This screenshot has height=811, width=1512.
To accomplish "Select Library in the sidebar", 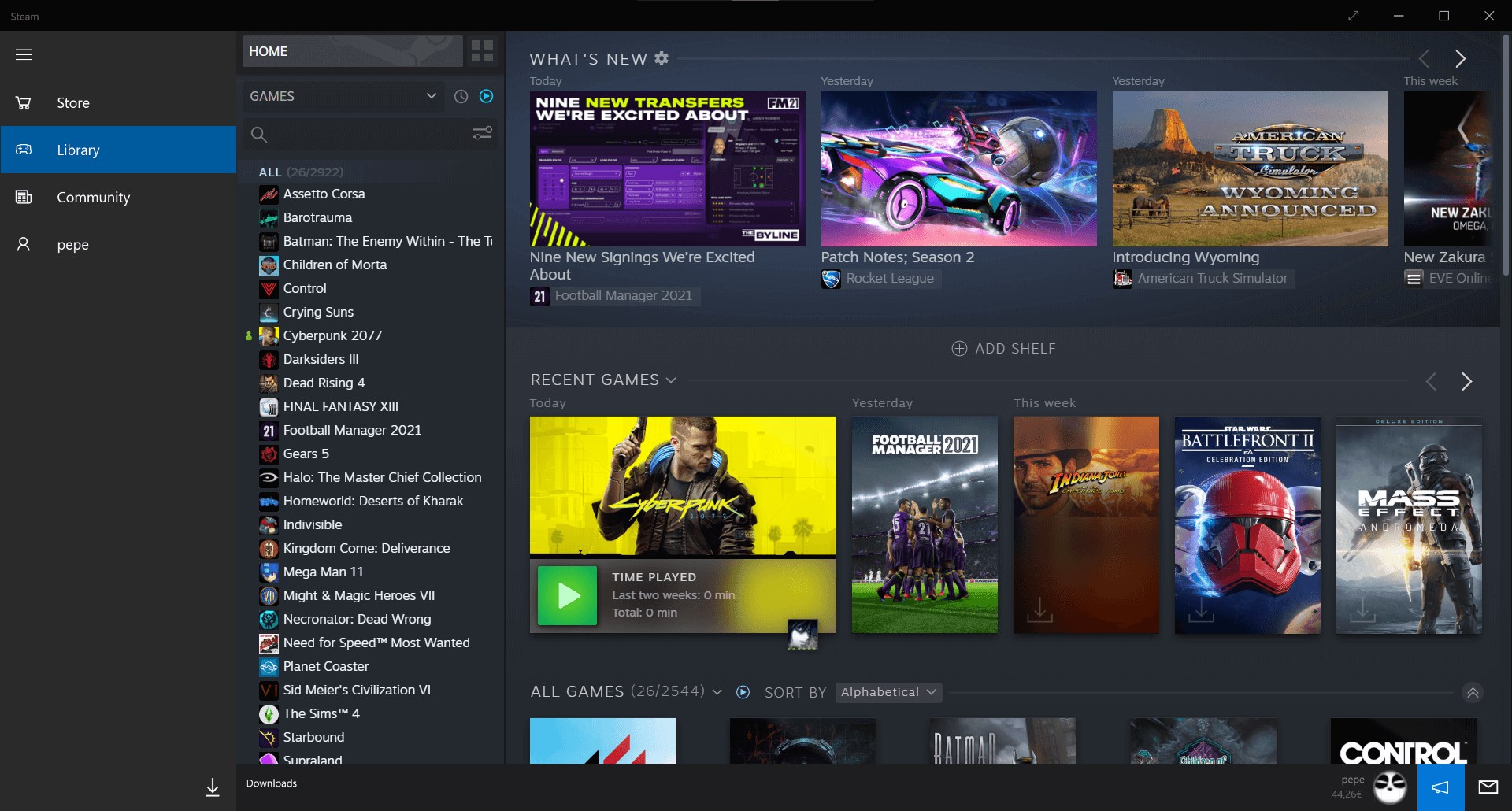I will click(78, 150).
